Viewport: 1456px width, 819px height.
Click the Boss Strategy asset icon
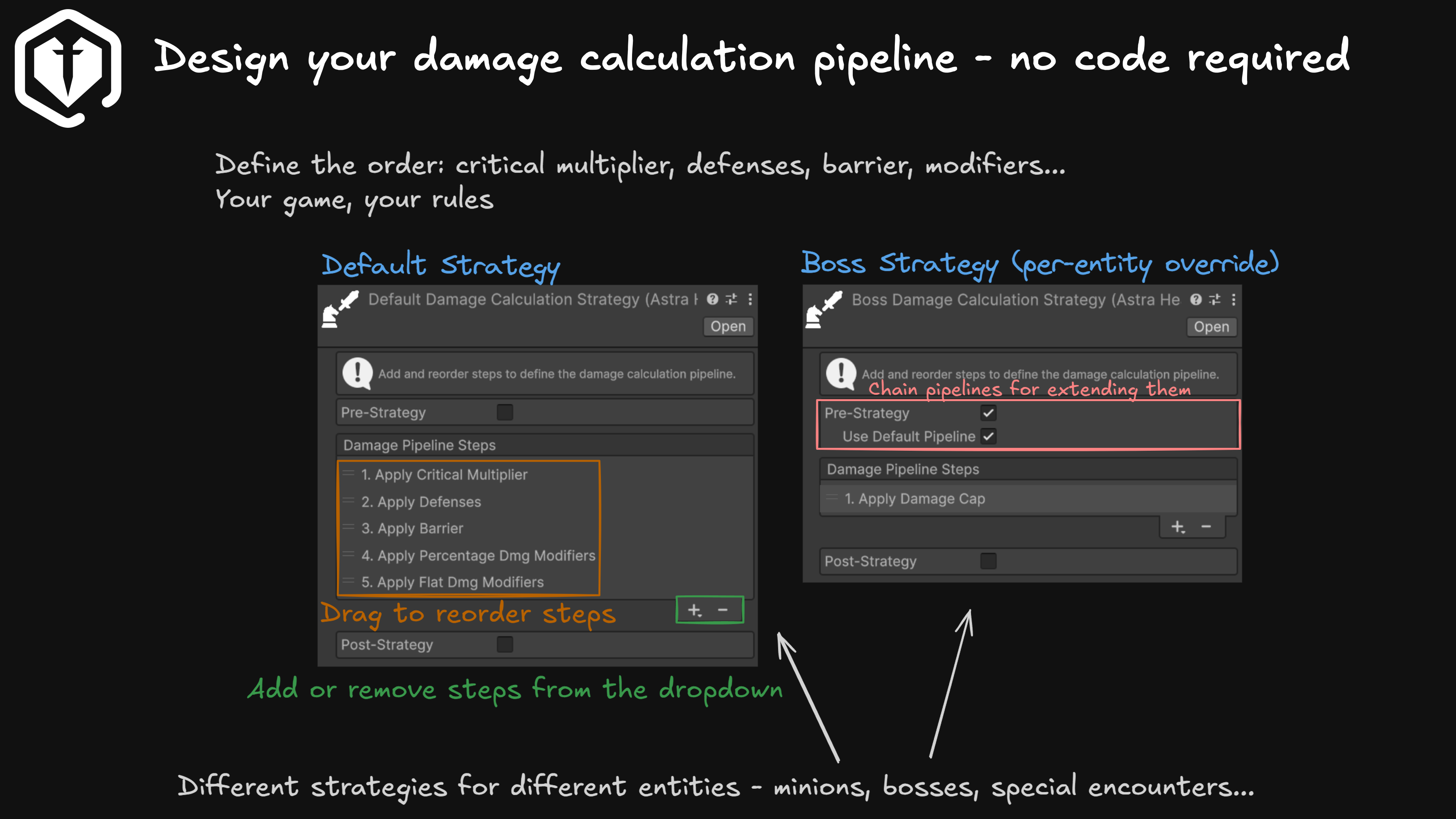pos(824,309)
